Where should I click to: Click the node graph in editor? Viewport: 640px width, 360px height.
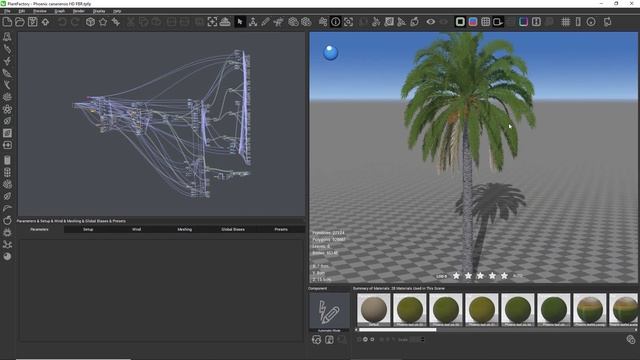pos(163,124)
